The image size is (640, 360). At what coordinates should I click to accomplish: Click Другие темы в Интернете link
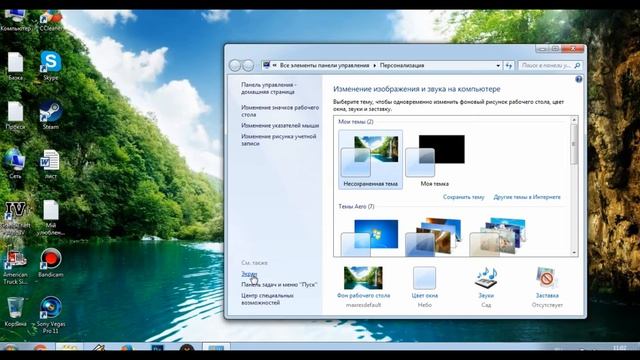pyautogui.click(x=527, y=197)
